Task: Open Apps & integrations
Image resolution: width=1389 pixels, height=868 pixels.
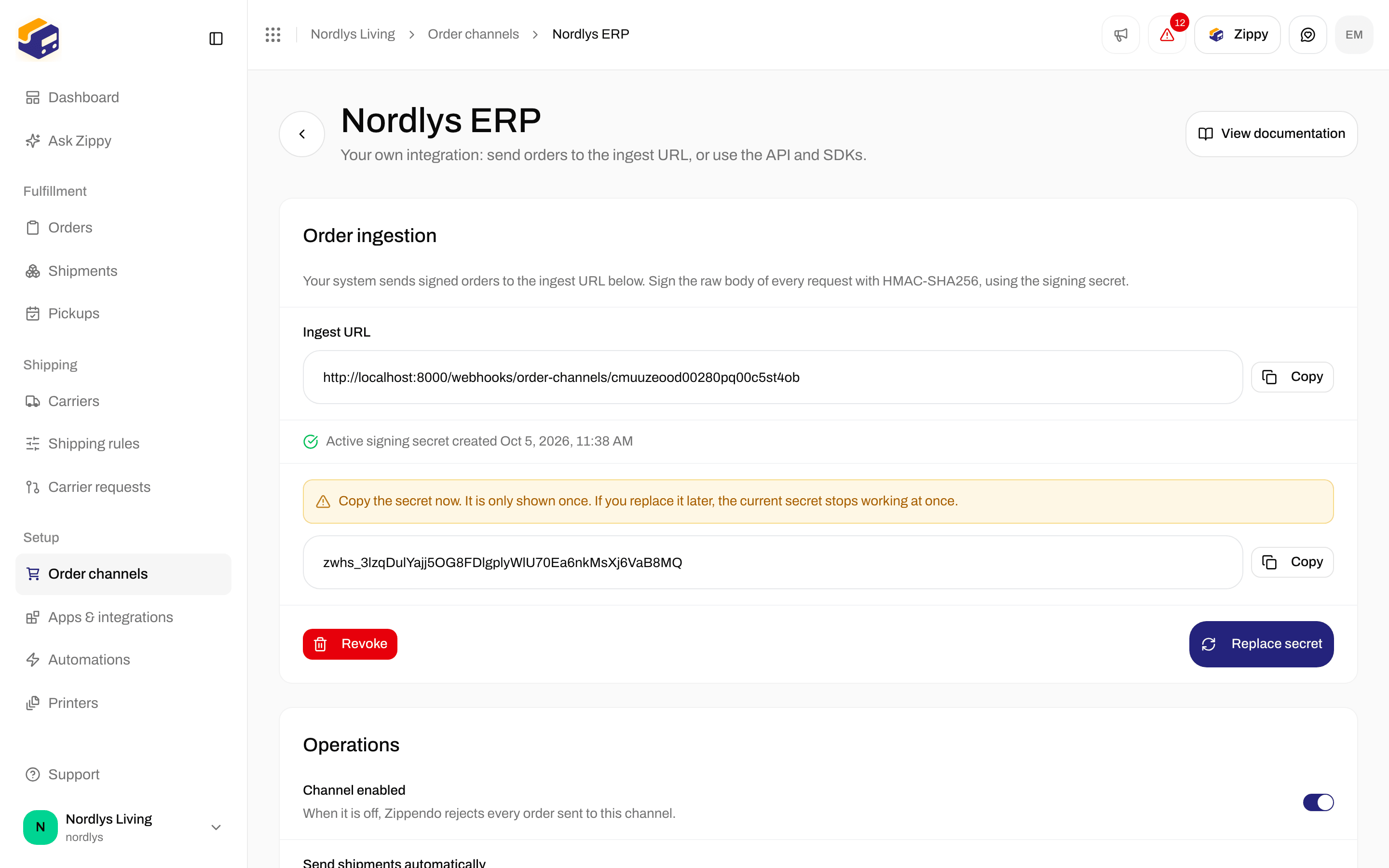Action: point(123,617)
